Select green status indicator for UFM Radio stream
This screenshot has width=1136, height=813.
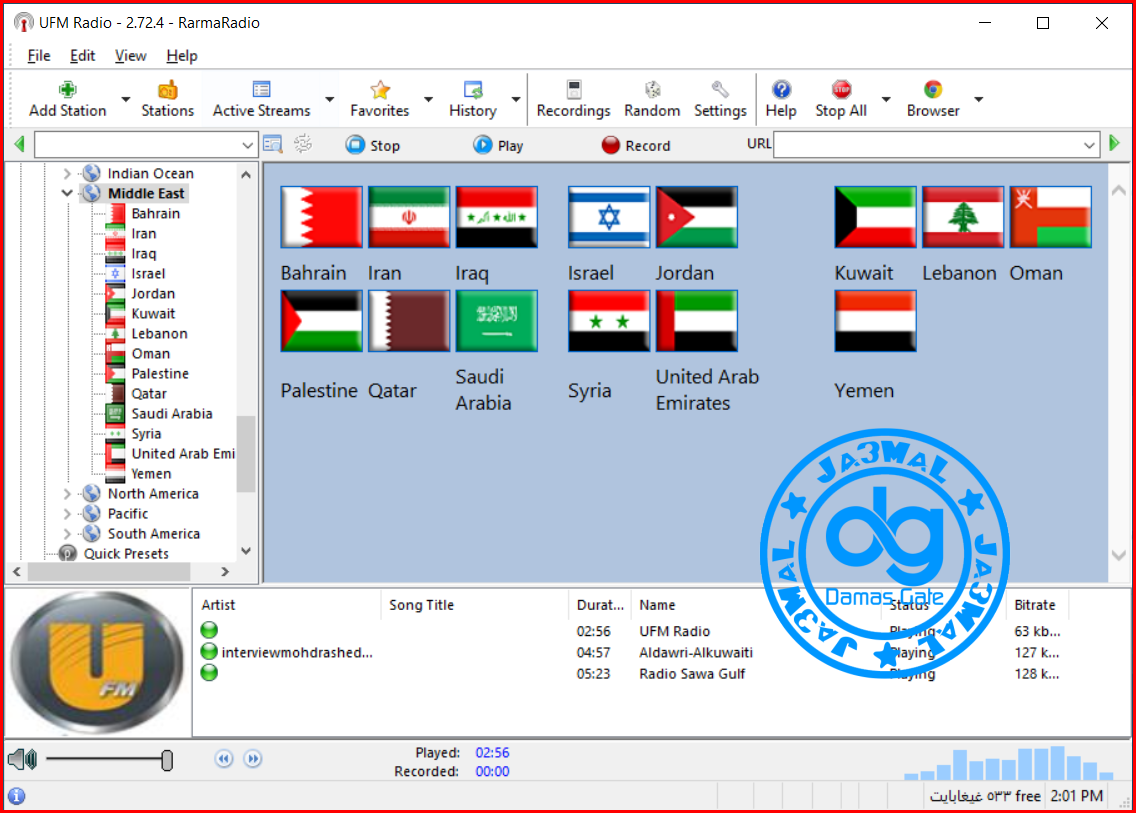click(x=209, y=630)
